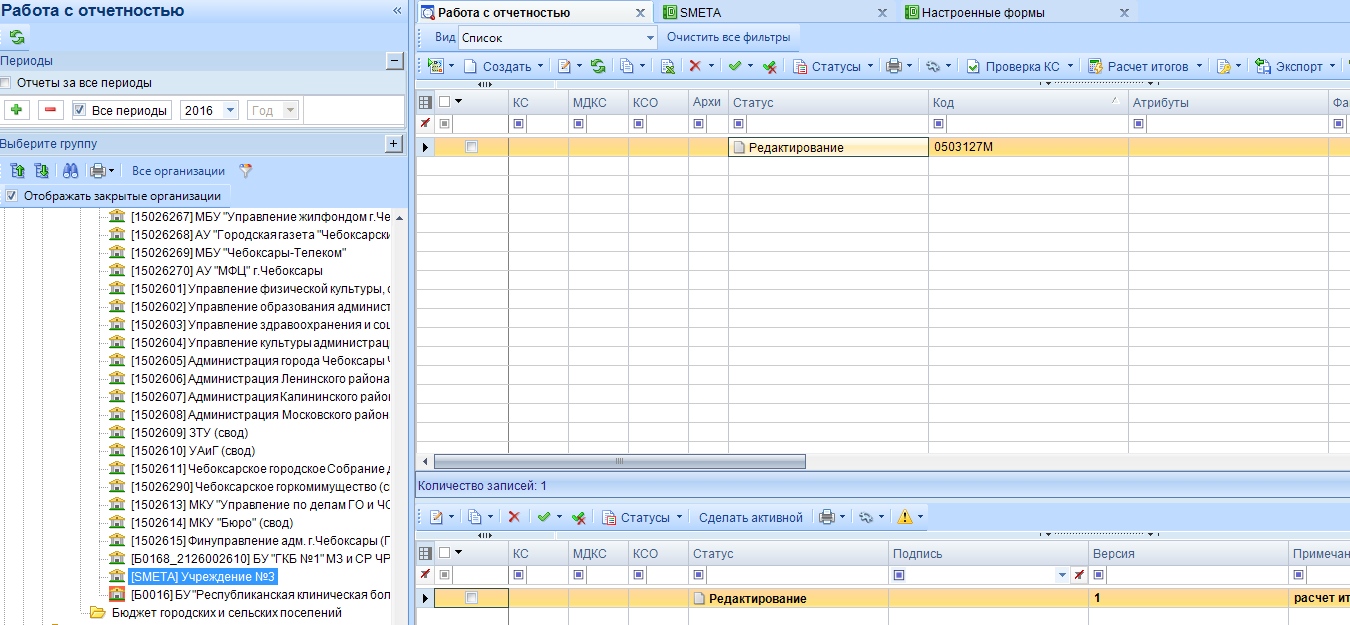Click the Очистить все фильтры button
1350x625 pixels.
728,38
